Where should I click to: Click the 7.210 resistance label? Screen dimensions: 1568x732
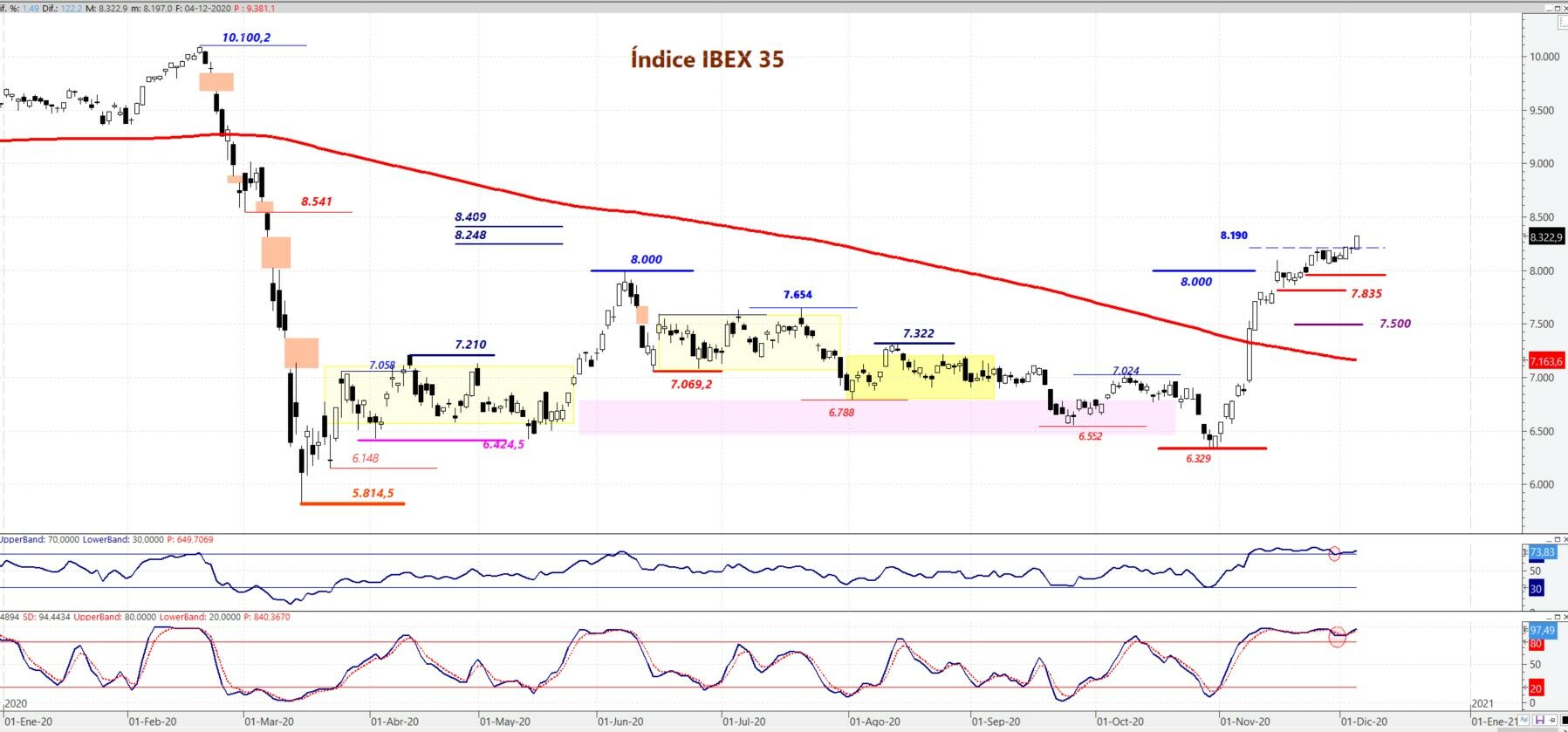(470, 345)
